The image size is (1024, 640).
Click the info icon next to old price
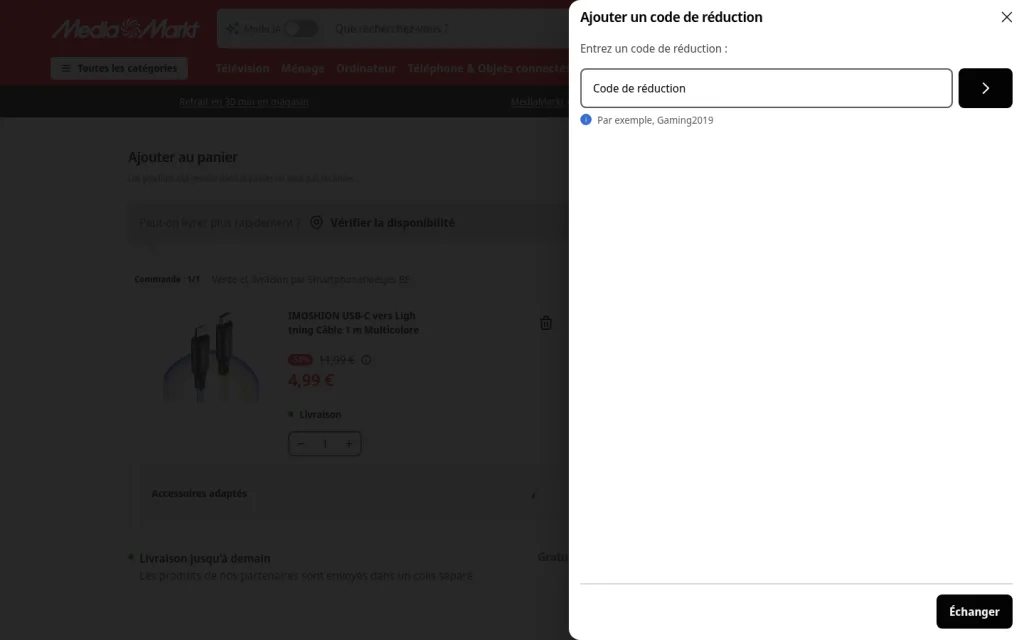pyautogui.click(x=366, y=360)
